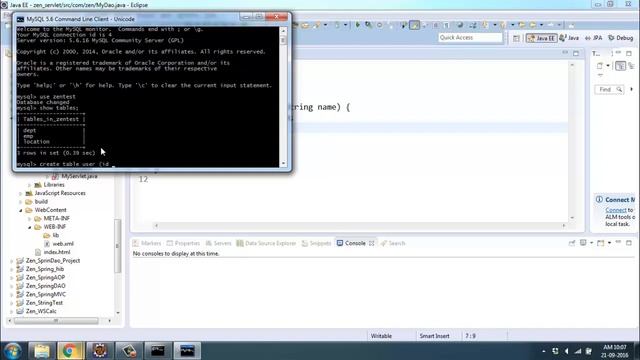Screen dimensions: 640x360
Task: Open the New Task dropdown arrow
Action: [x=608, y=66]
